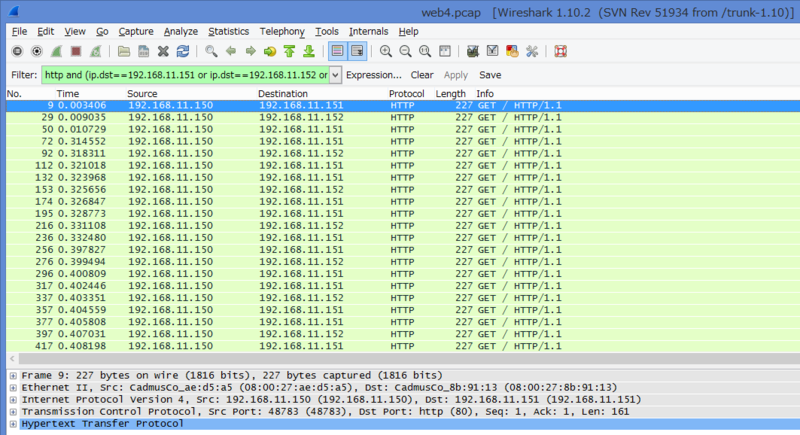The width and height of the screenshot is (800, 435).
Task: Select packet number 216 row
Action: 403,226
